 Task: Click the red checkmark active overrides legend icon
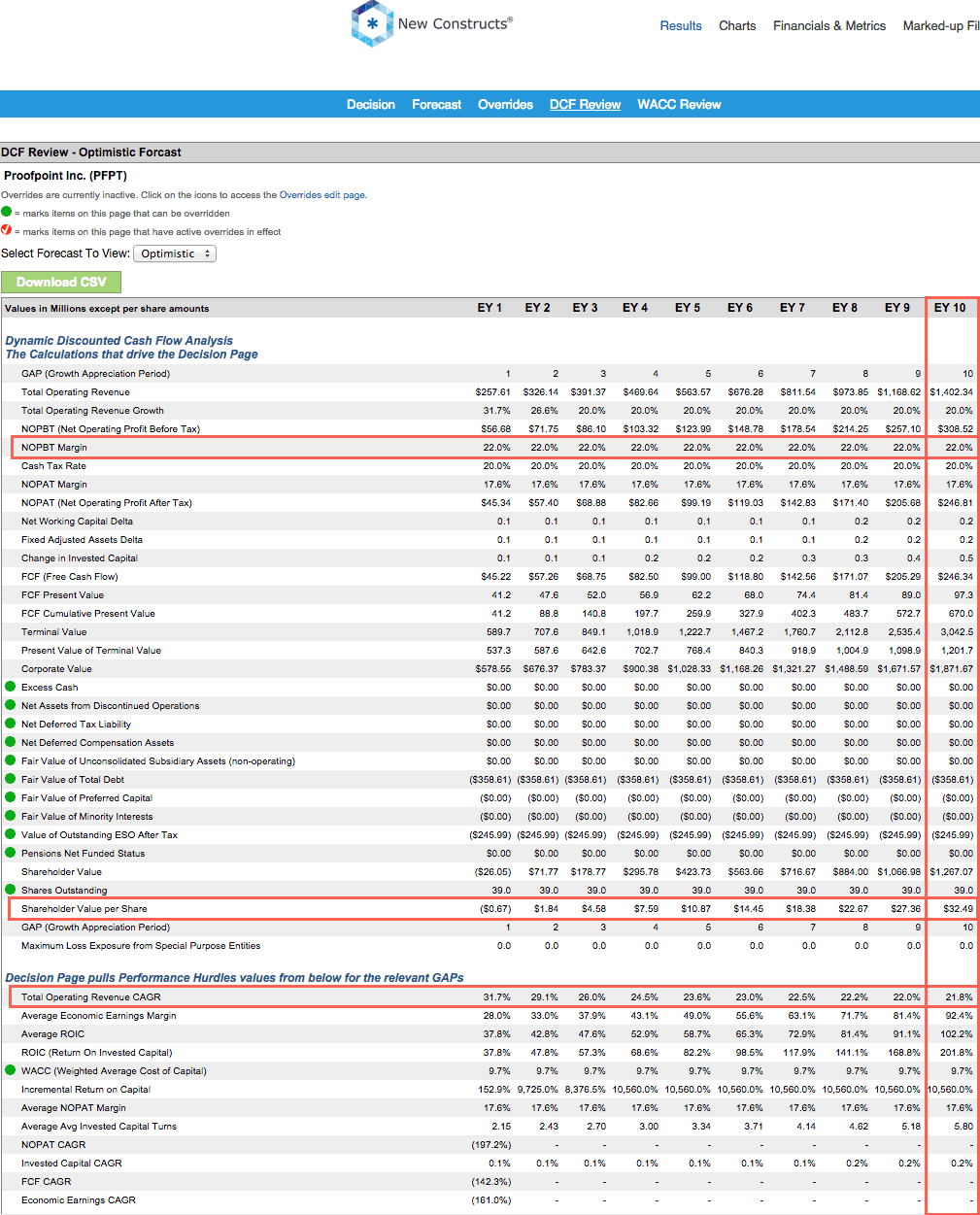tap(7, 230)
